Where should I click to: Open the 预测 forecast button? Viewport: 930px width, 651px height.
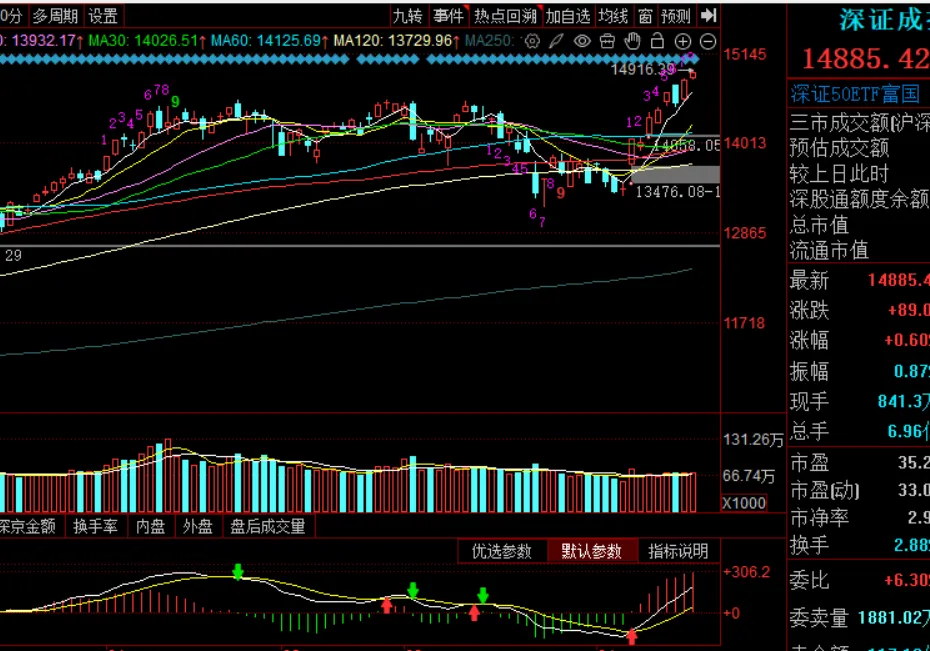point(676,16)
